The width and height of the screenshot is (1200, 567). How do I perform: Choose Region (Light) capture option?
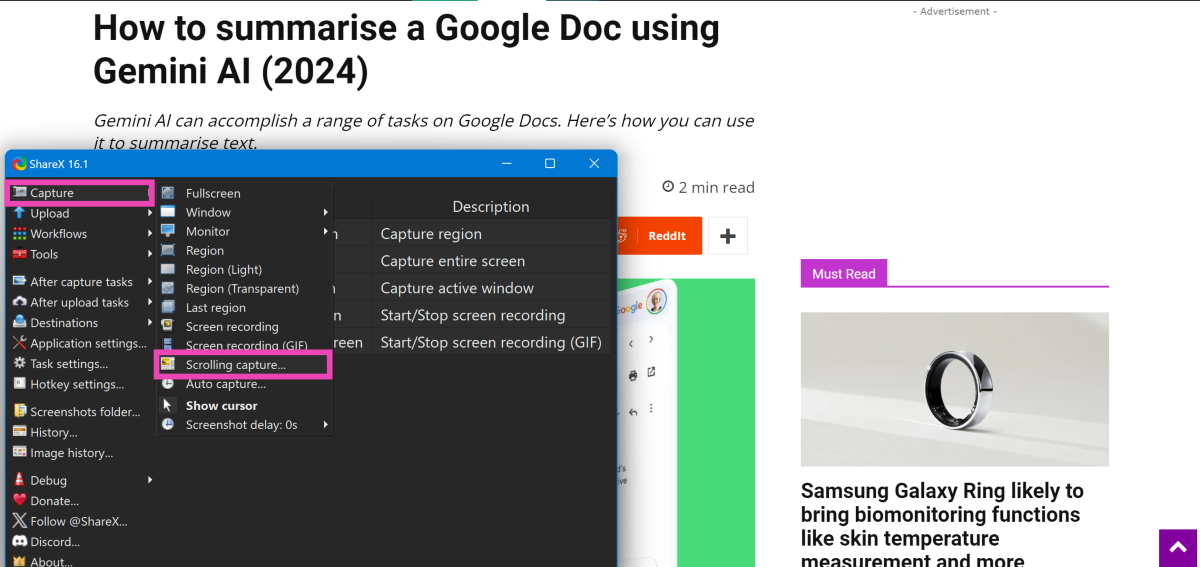click(x=224, y=270)
